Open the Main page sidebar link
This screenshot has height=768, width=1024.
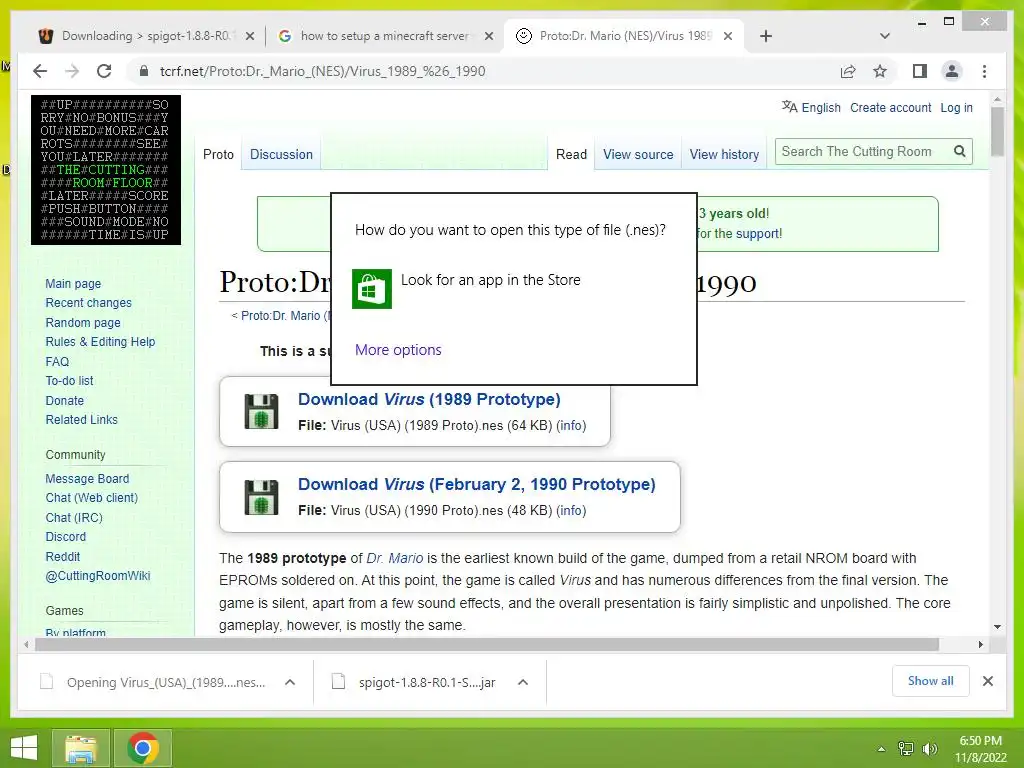(73, 283)
